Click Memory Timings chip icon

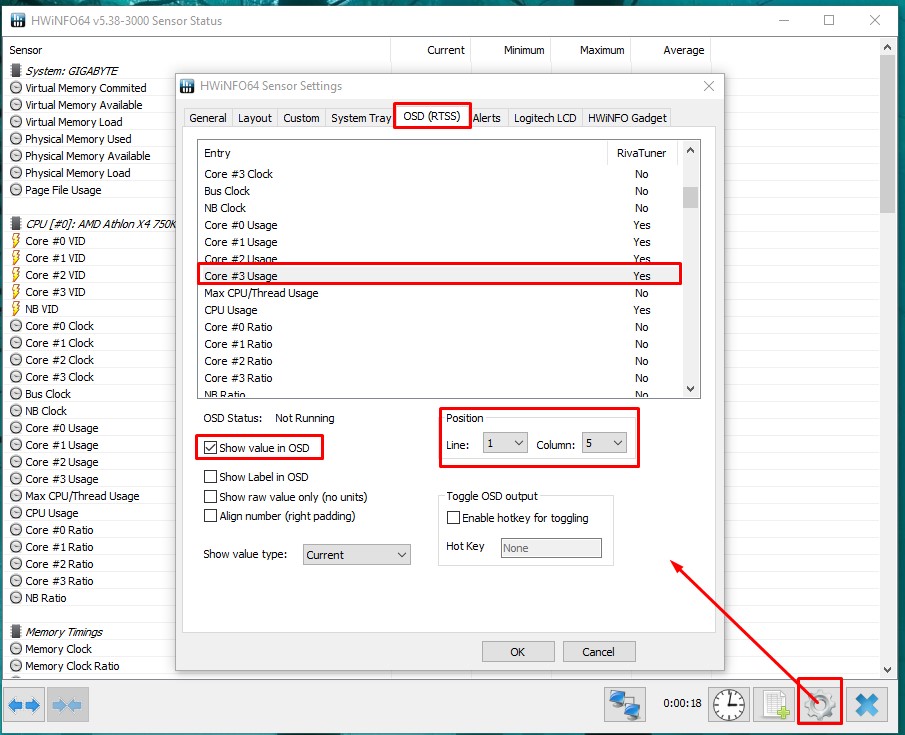(x=16, y=632)
